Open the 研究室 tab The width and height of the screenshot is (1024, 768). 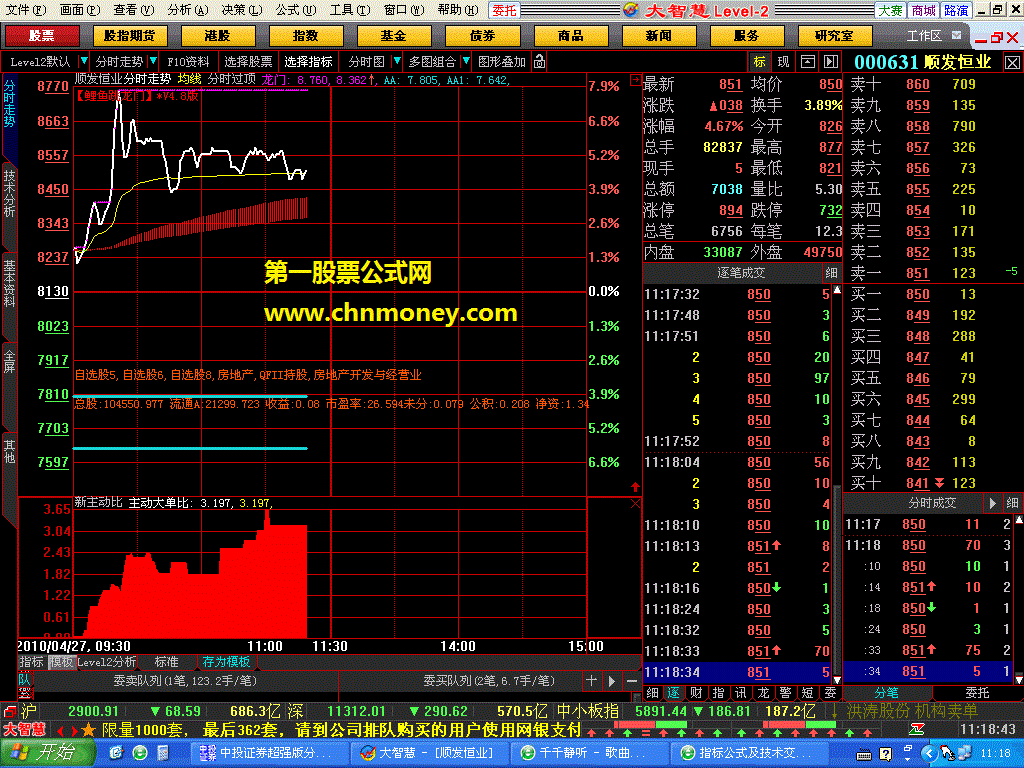coord(834,36)
